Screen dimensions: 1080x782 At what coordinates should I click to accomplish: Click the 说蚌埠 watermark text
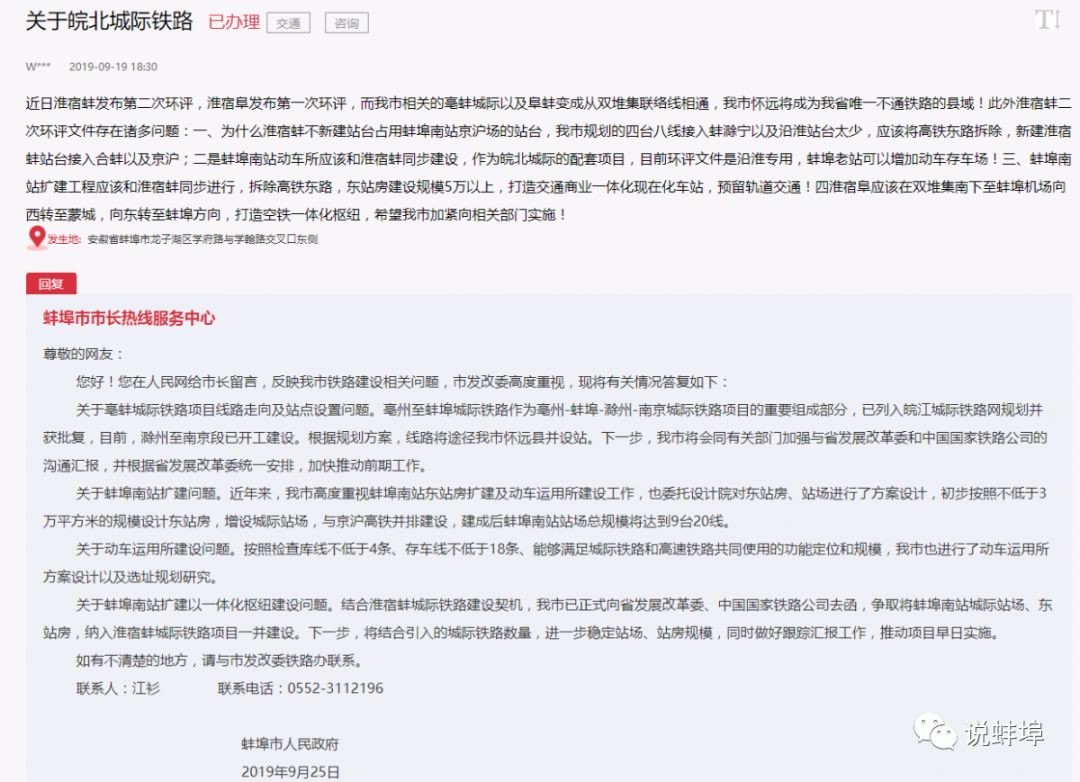click(x=1004, y=733)
